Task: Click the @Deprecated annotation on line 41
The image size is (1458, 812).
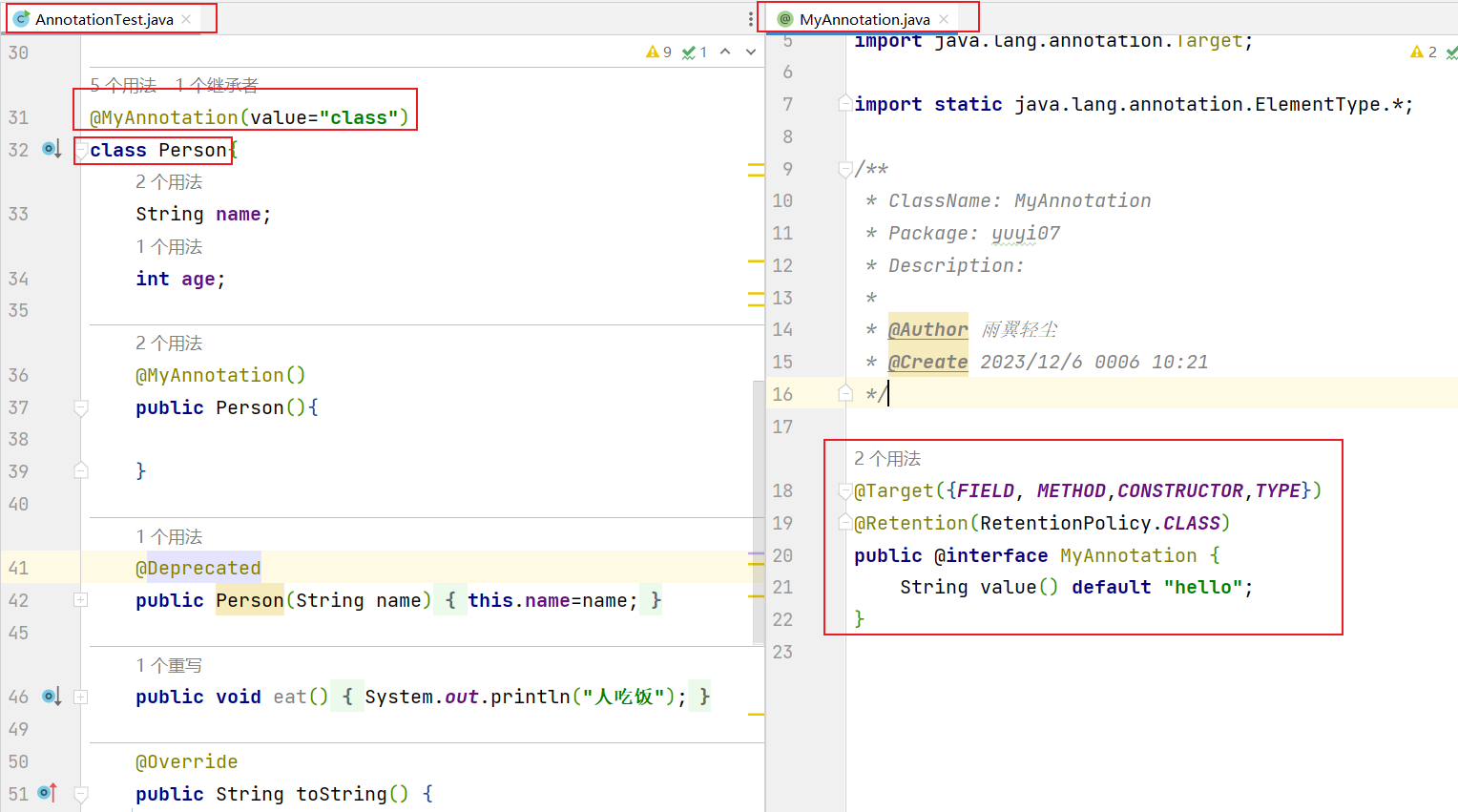Action: pyautogui.click(x=198, y=568)
